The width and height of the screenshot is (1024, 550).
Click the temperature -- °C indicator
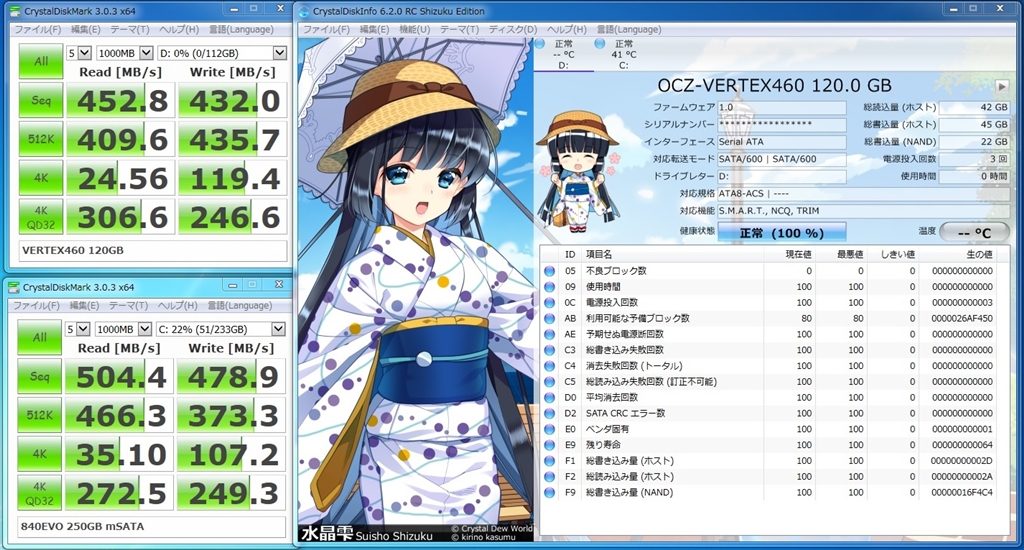click(974, 233)
